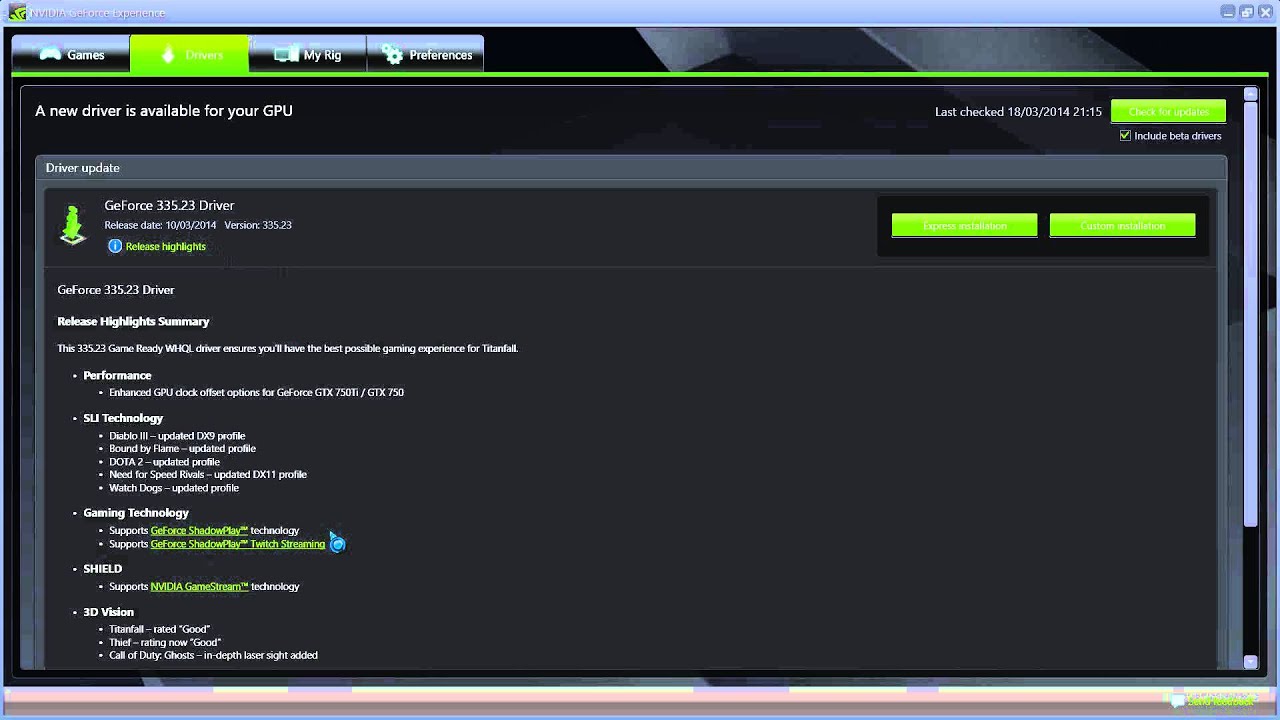Open the NVIDIA GameStream link
The height and width of the screenshot is (720, 1280).
[x=199, y=586]
